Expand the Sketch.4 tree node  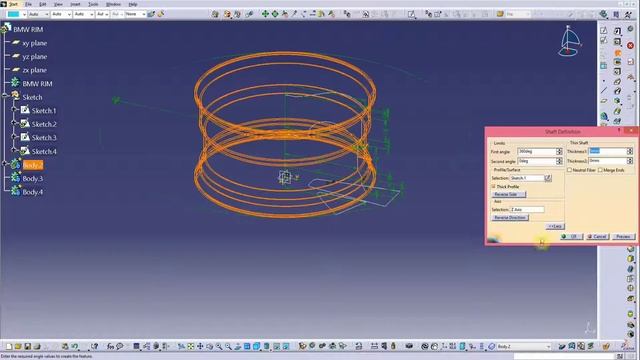13,151
